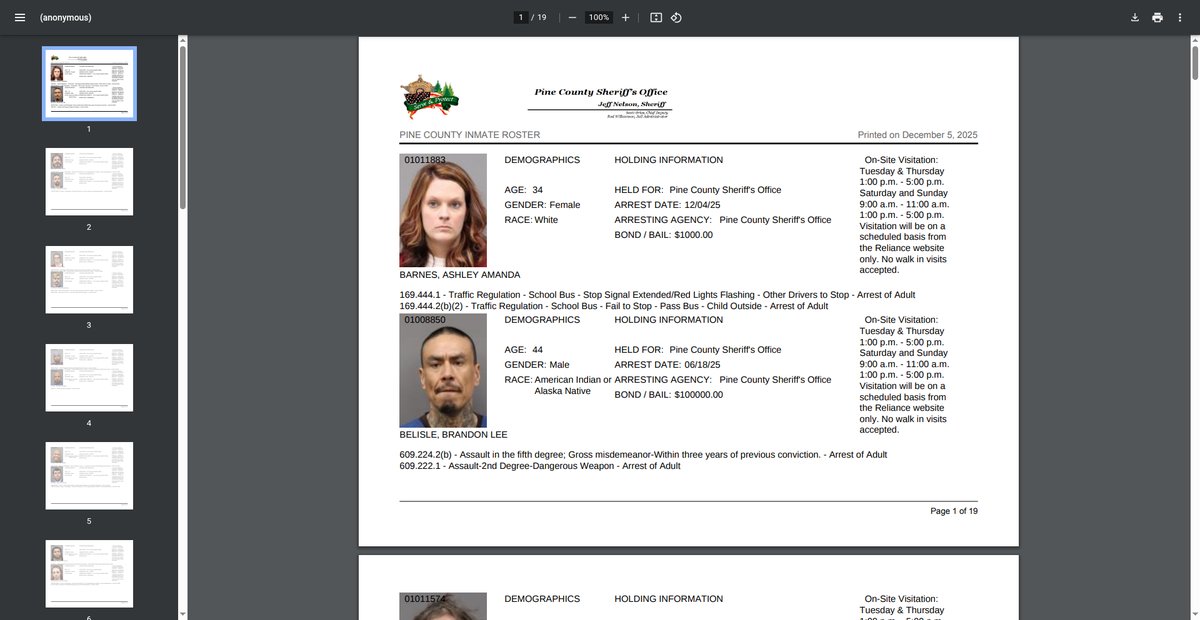1200x620 pixels.
Task: Rotate the document counterclockwise
Action: click(x=676, y=17)
